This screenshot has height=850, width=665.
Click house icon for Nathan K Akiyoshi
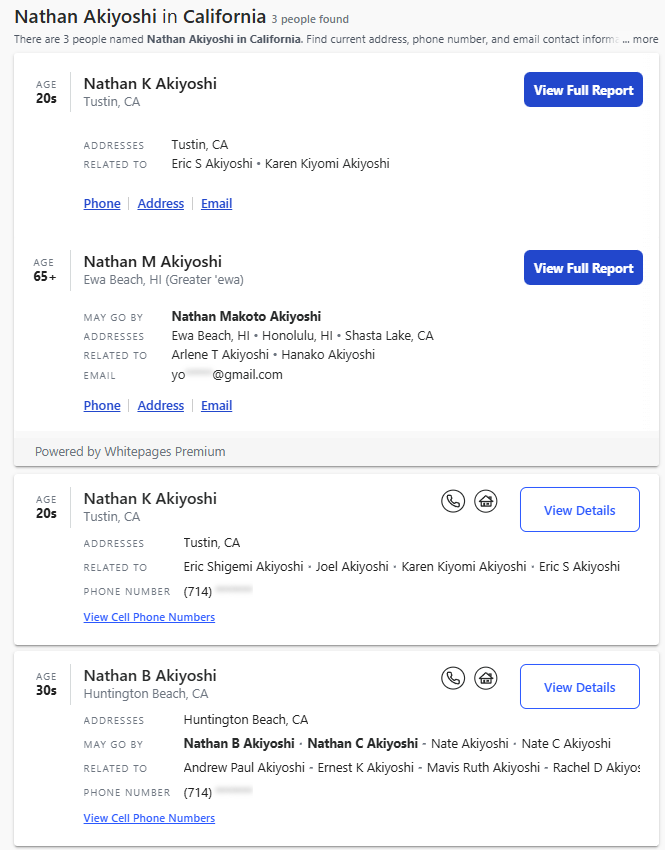coord(486,501)
